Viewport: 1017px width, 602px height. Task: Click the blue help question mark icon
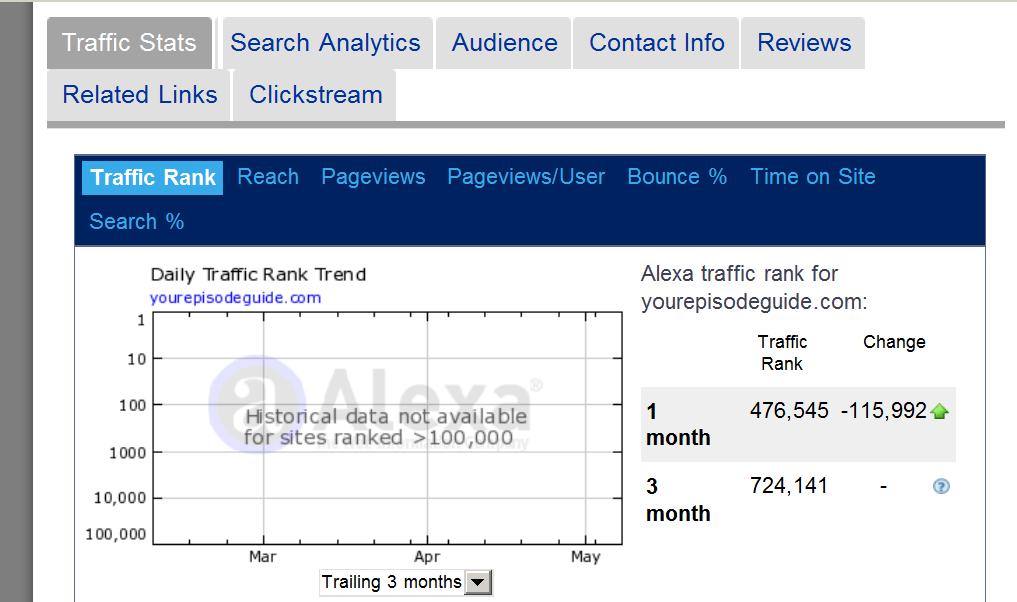click(x=941, y=486)
